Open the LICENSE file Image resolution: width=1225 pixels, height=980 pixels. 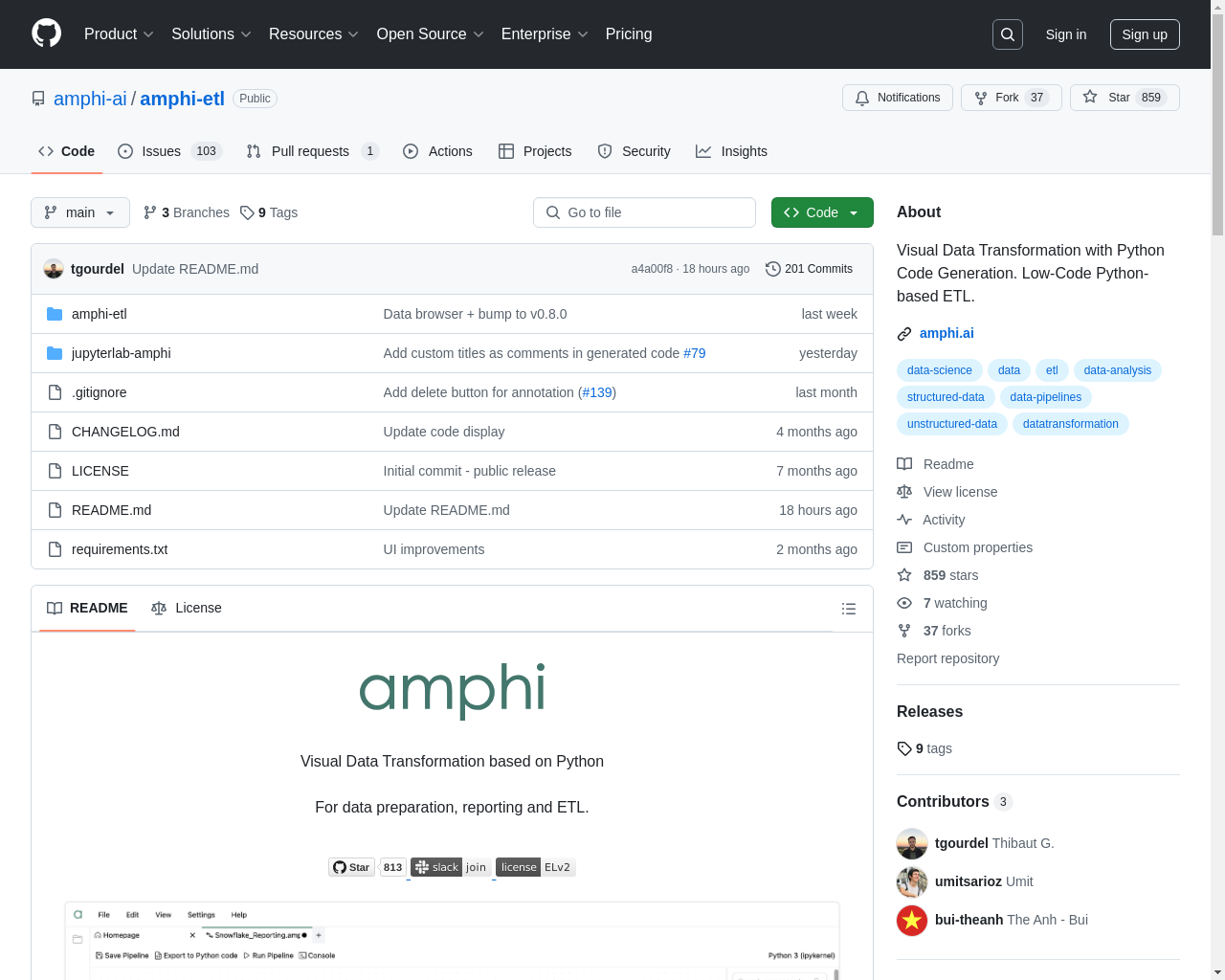(100, 471)
